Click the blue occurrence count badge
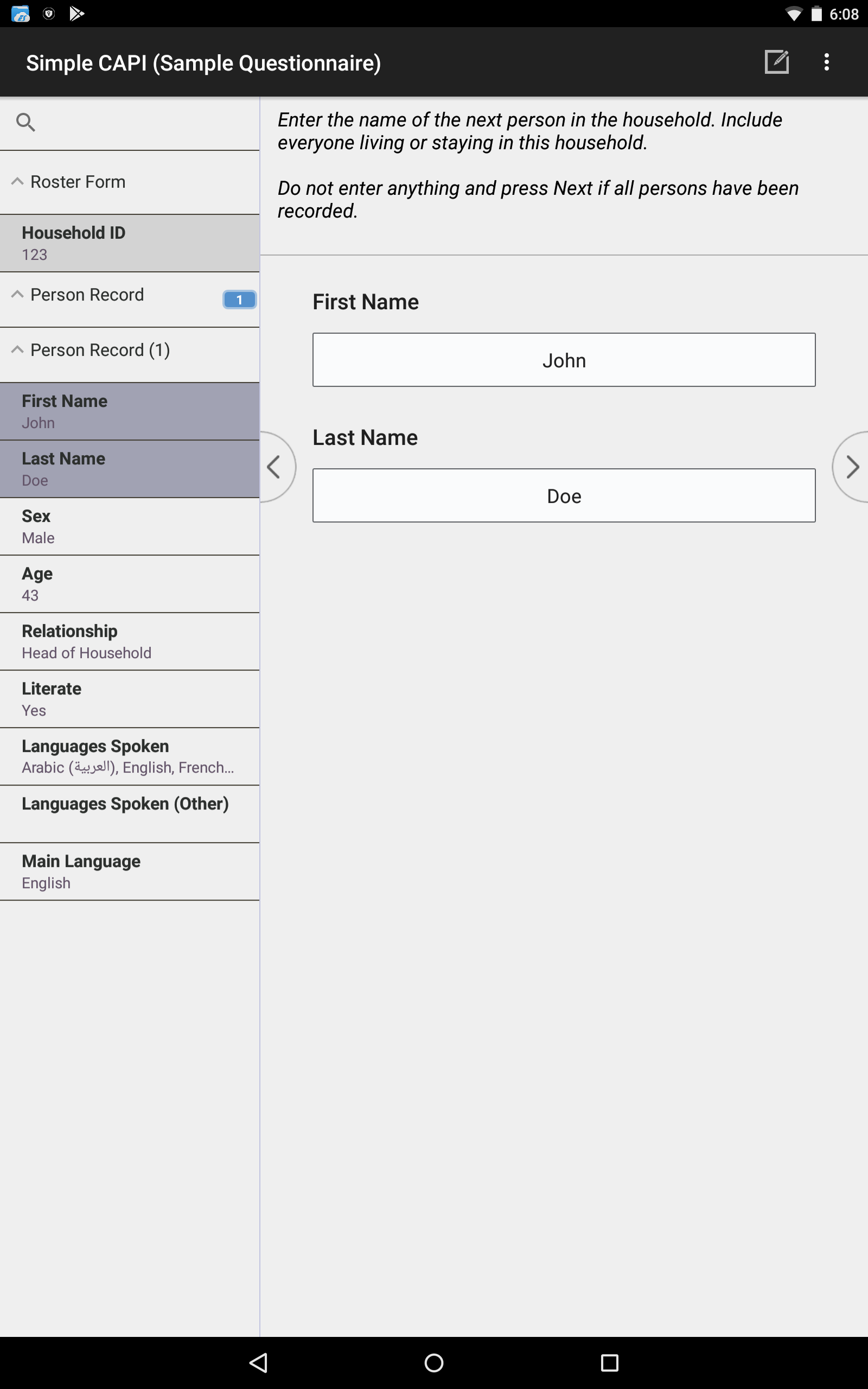Image resolution: width=868 pixels, height=1389 pixels. tap(239, 300)
